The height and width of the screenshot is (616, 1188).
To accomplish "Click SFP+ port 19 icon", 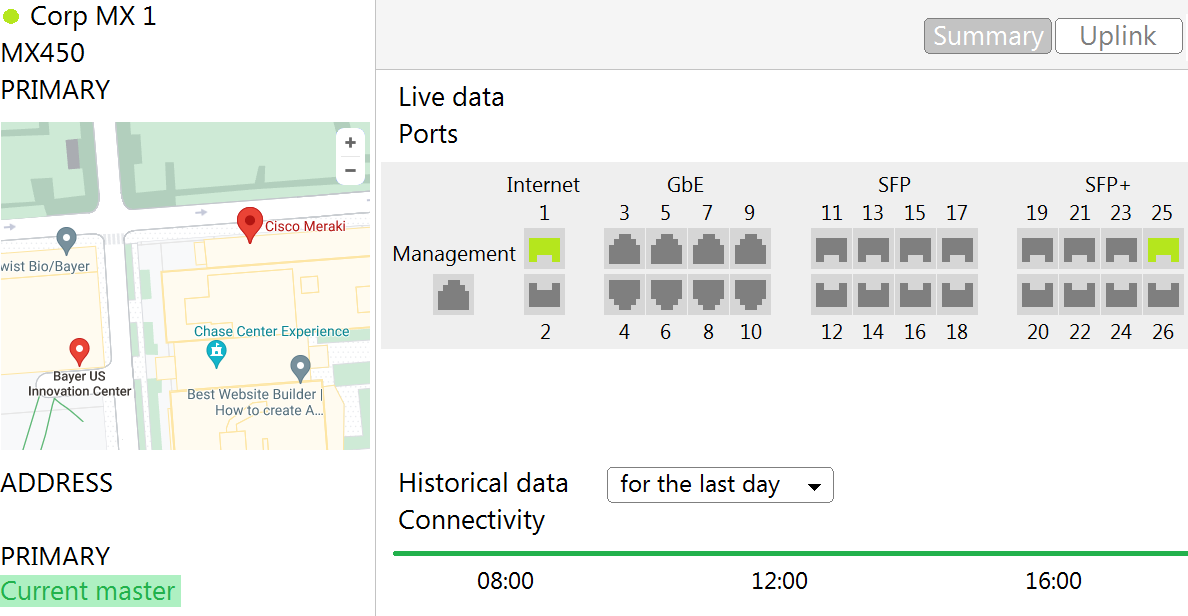I will tap(1037, 249).
